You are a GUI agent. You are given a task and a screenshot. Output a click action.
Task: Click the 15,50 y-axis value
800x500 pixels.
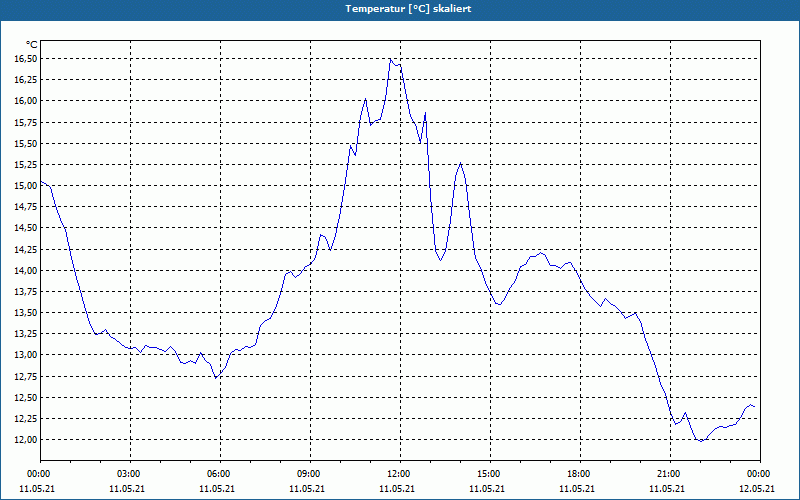26,143
